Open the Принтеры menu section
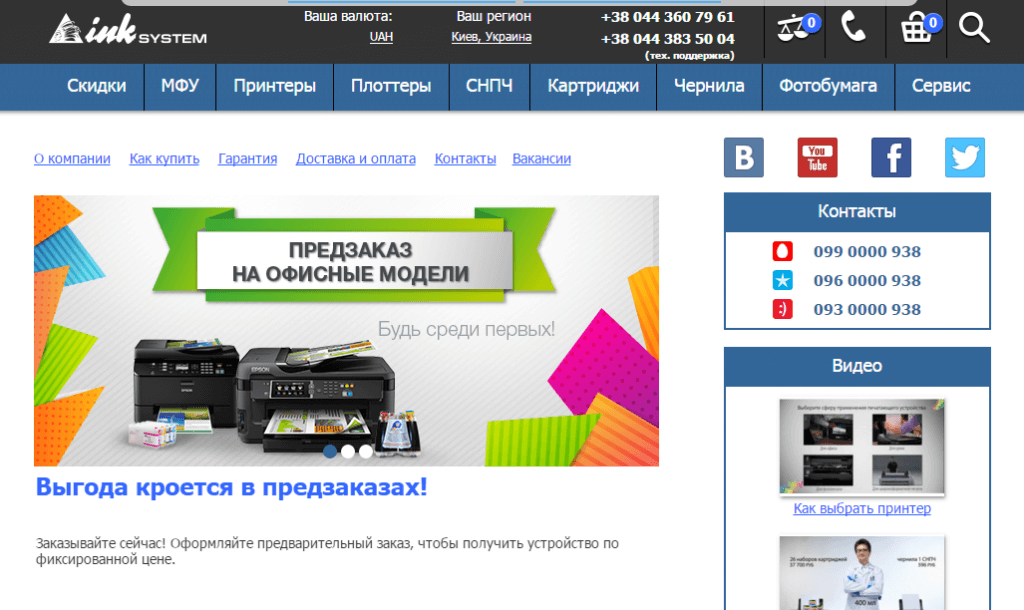 click(275, 86)
